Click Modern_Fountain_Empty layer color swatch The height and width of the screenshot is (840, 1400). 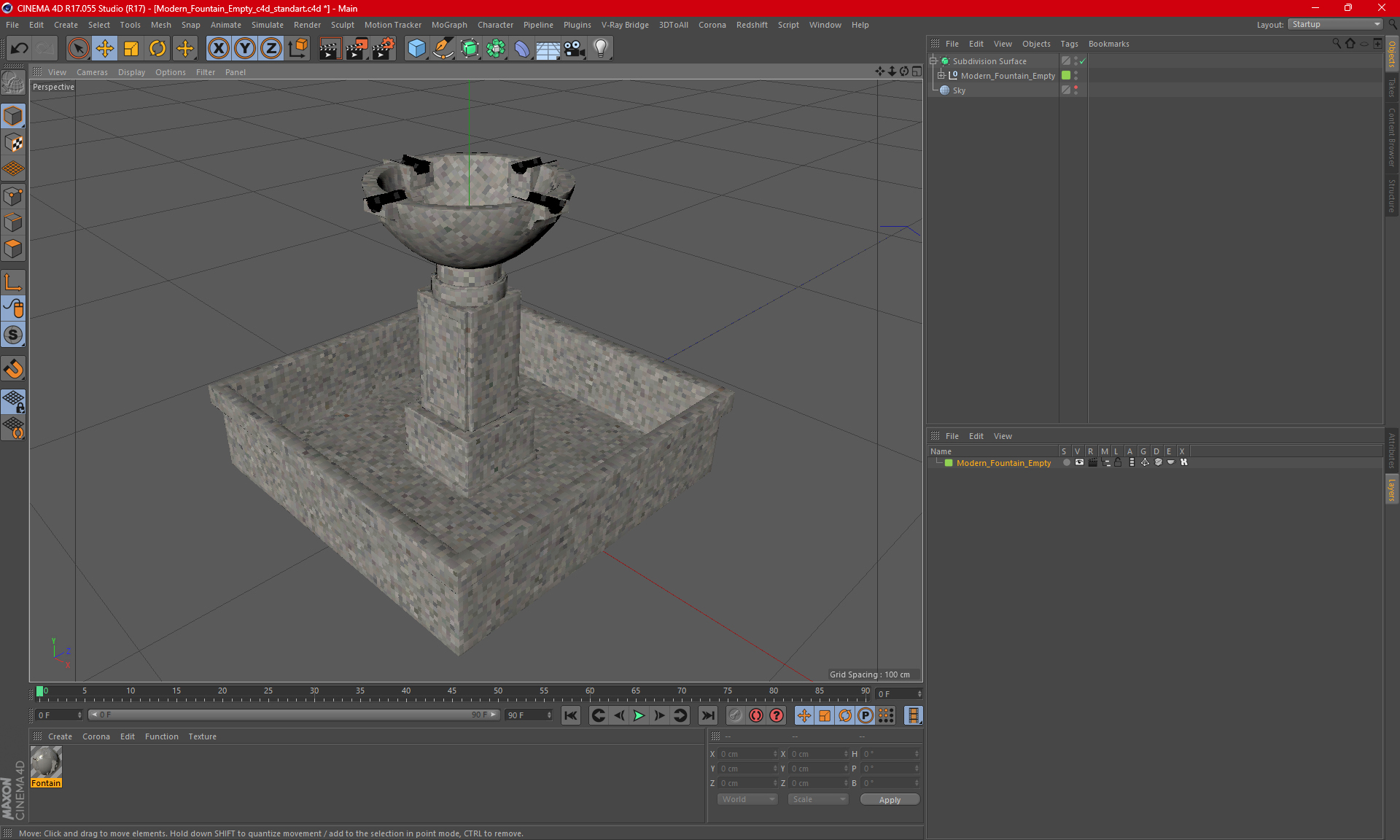pos(949,463)
